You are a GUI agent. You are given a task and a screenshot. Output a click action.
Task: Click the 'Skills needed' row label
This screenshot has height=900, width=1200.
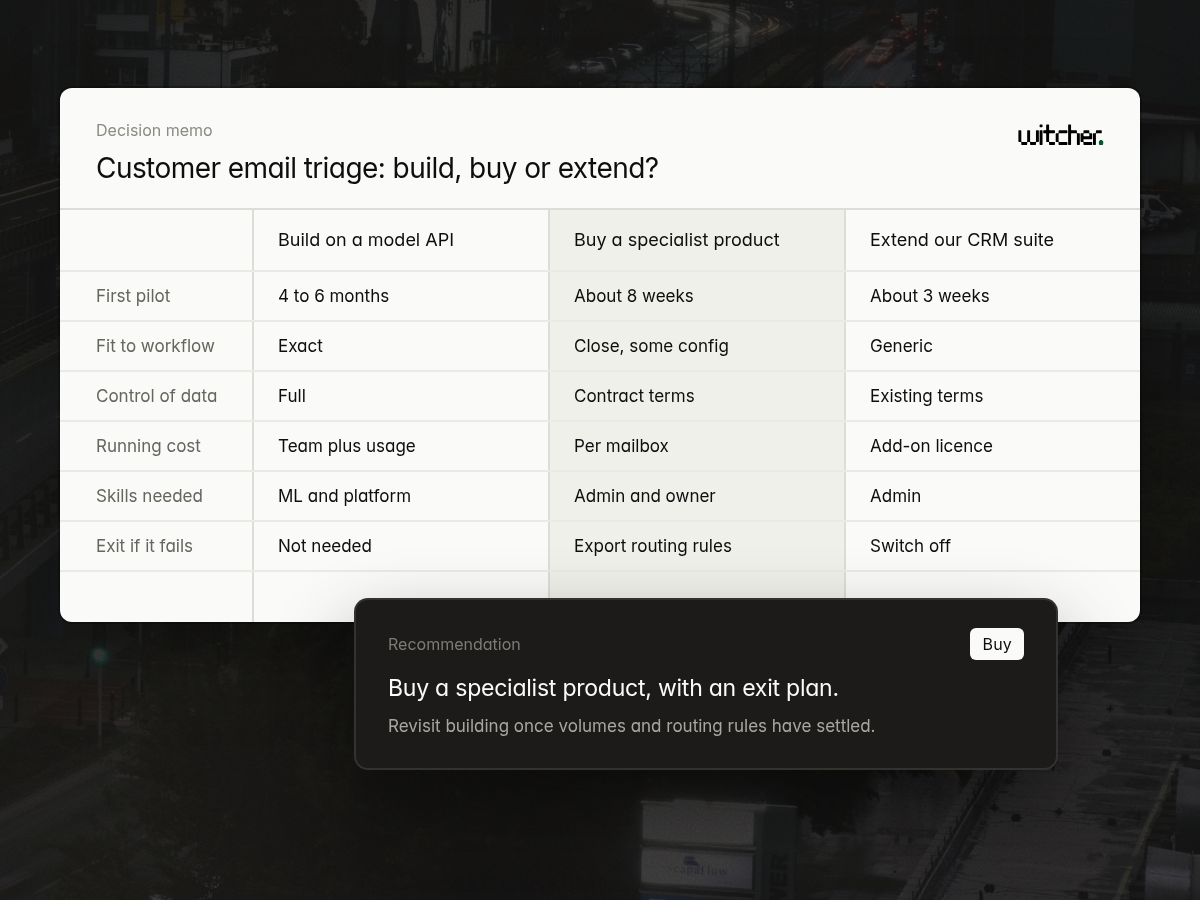pos(149,496)
